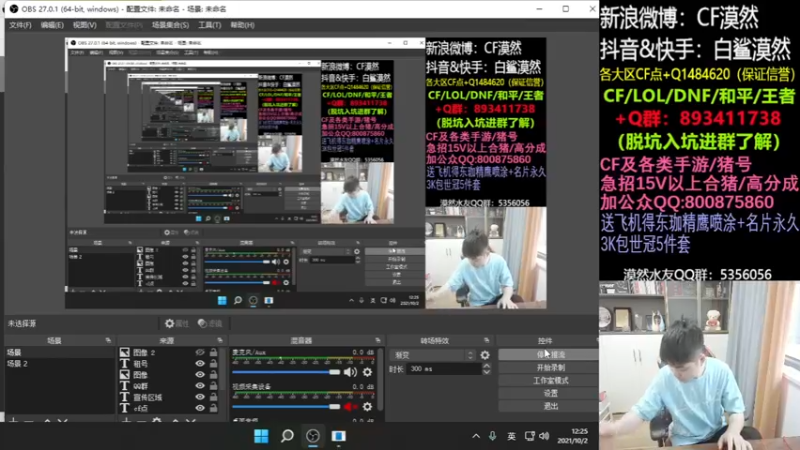Click the OBS Studio taskbar icon
Image resolution: width=800 pixels, height=450 pixels.
coord(313,436)
